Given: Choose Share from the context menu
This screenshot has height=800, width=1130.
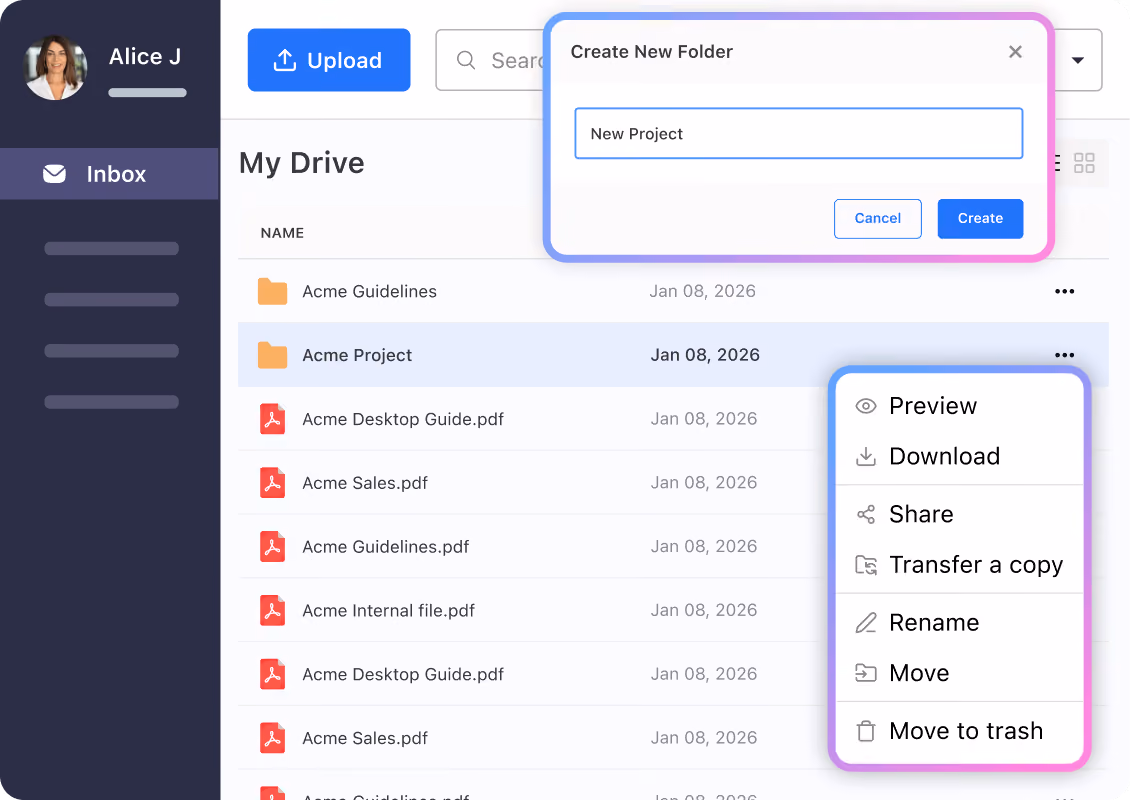Looking at the screenshot, I should (x=959, y=514).
